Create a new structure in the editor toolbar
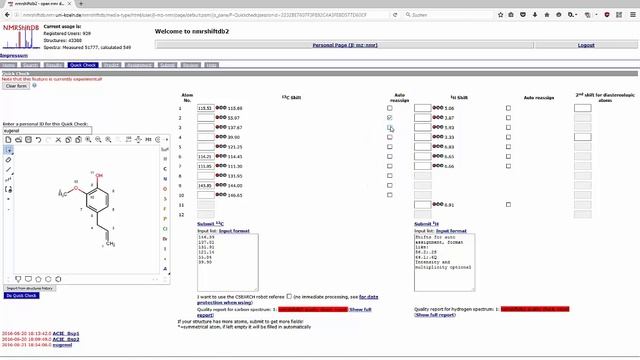 click(8, 140)
